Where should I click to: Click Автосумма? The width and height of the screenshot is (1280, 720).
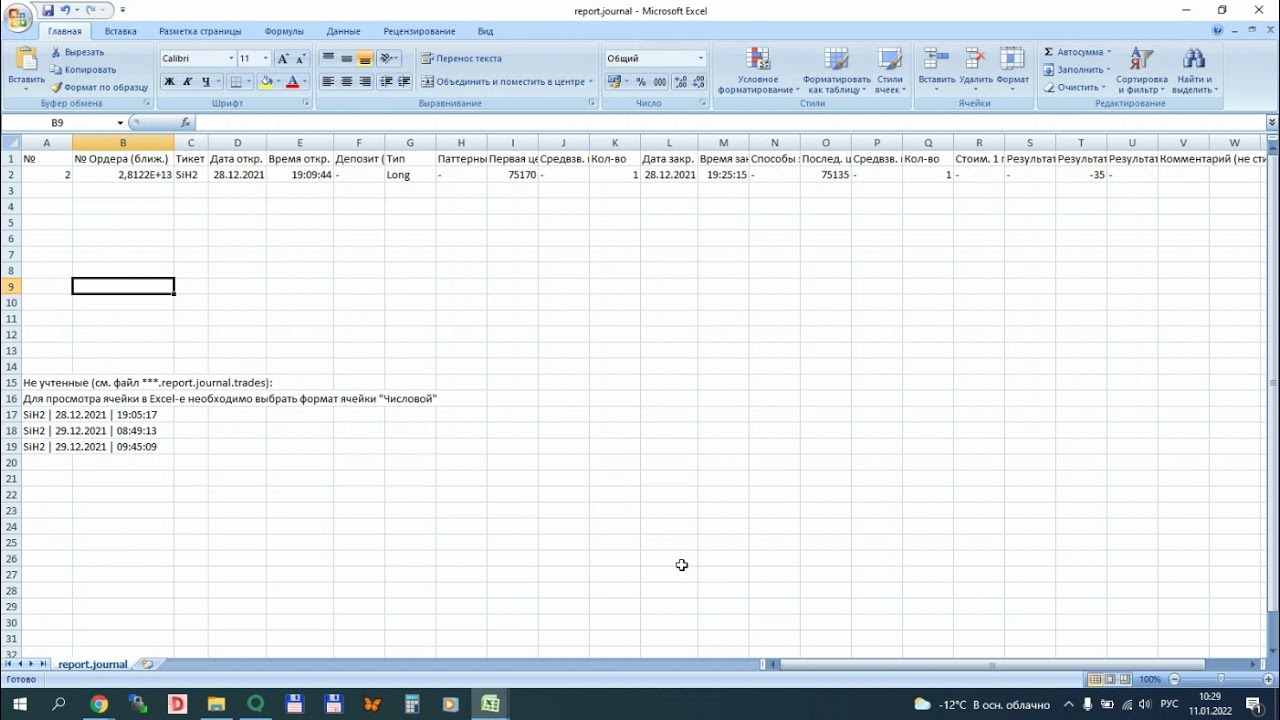pos(1076,52)
